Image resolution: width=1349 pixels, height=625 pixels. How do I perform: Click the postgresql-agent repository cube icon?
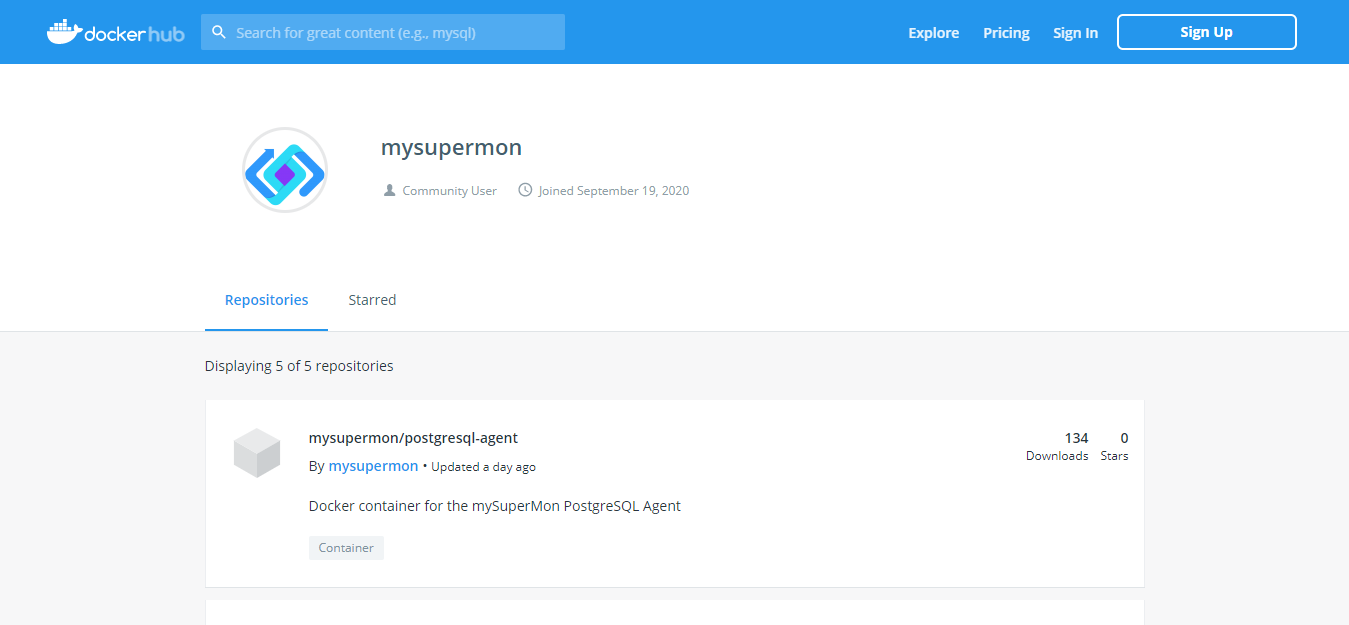click(257, 453)
